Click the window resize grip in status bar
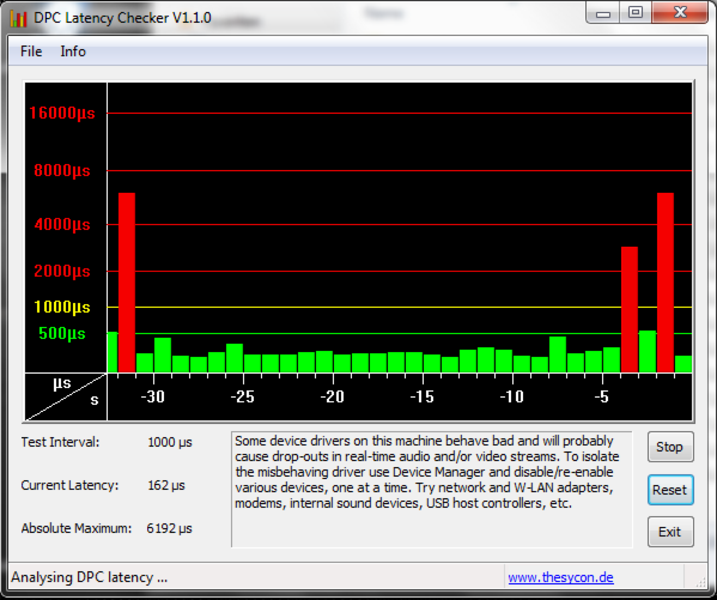 pyautogui.click(x=701, y=582)
